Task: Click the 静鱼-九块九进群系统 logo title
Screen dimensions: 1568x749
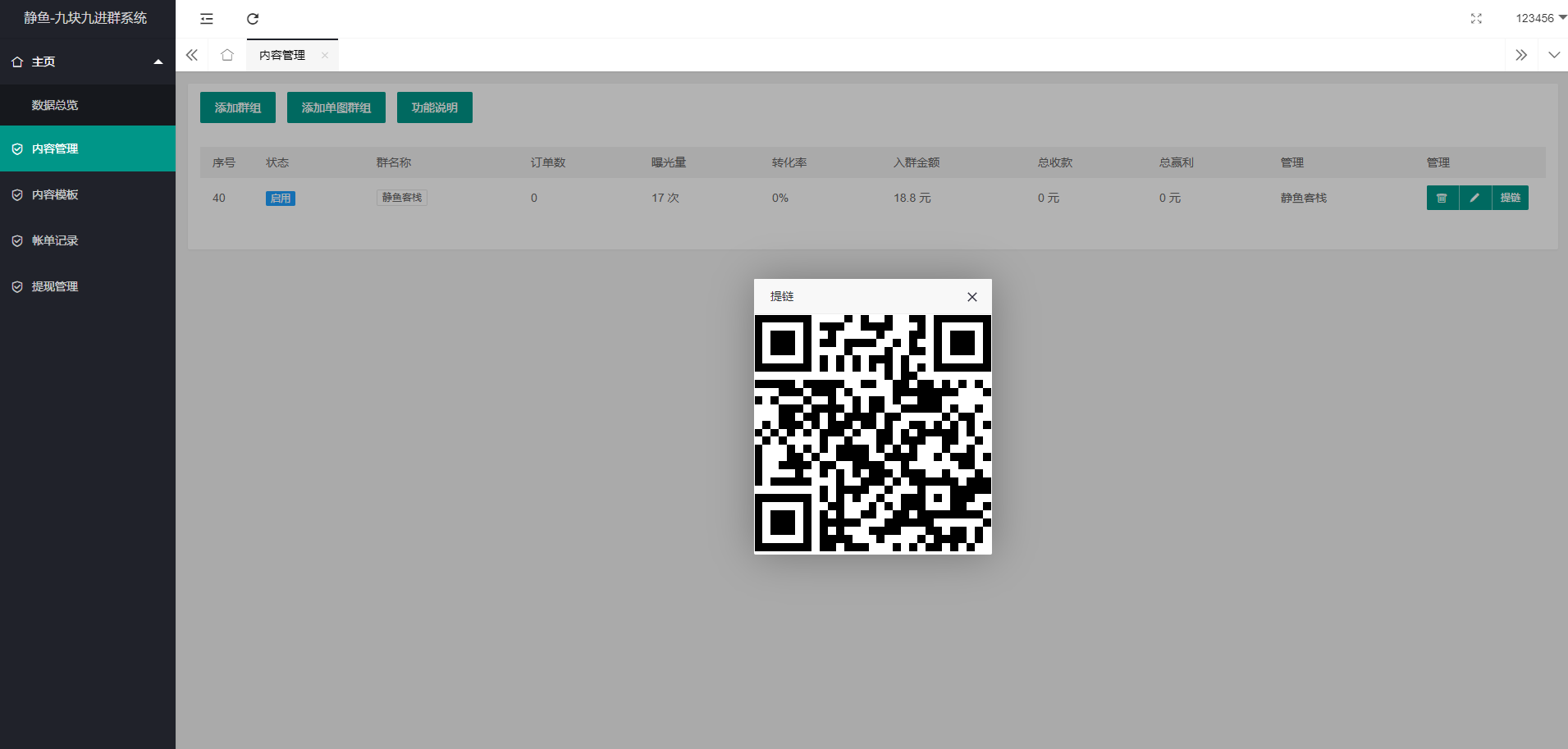Action: click(x=85, y=18)
